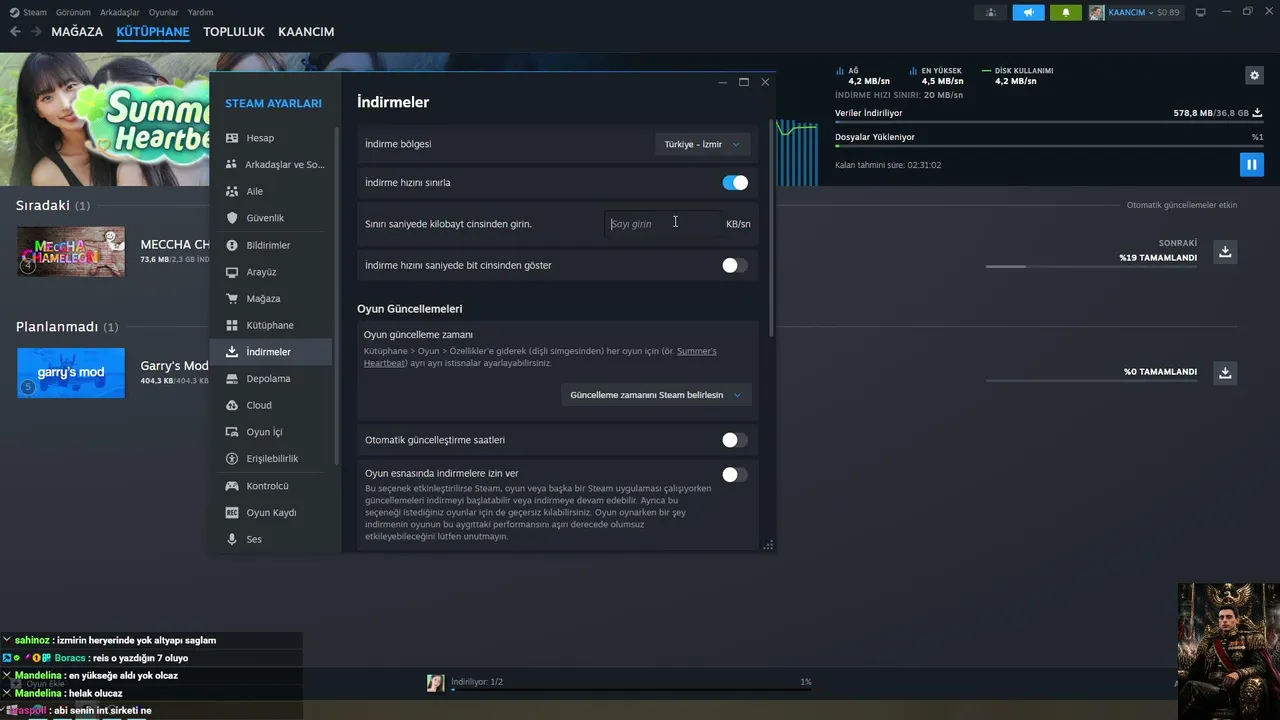Switch to the KÜTÜPHANE tab
Image resolution: width=1280 pixels, height=720 pixels.
[x=153, y=32]
